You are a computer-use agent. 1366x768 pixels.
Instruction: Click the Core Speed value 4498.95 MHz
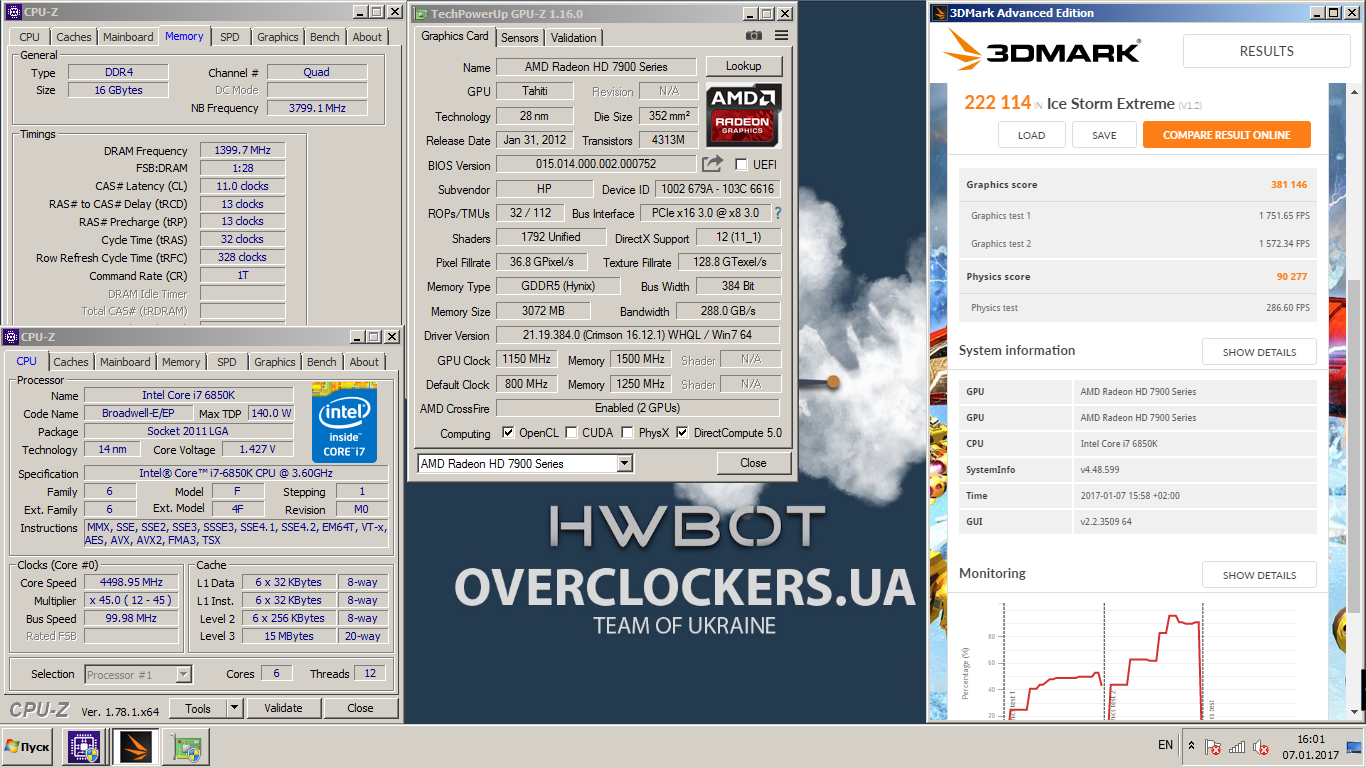(x=131, y=582)
